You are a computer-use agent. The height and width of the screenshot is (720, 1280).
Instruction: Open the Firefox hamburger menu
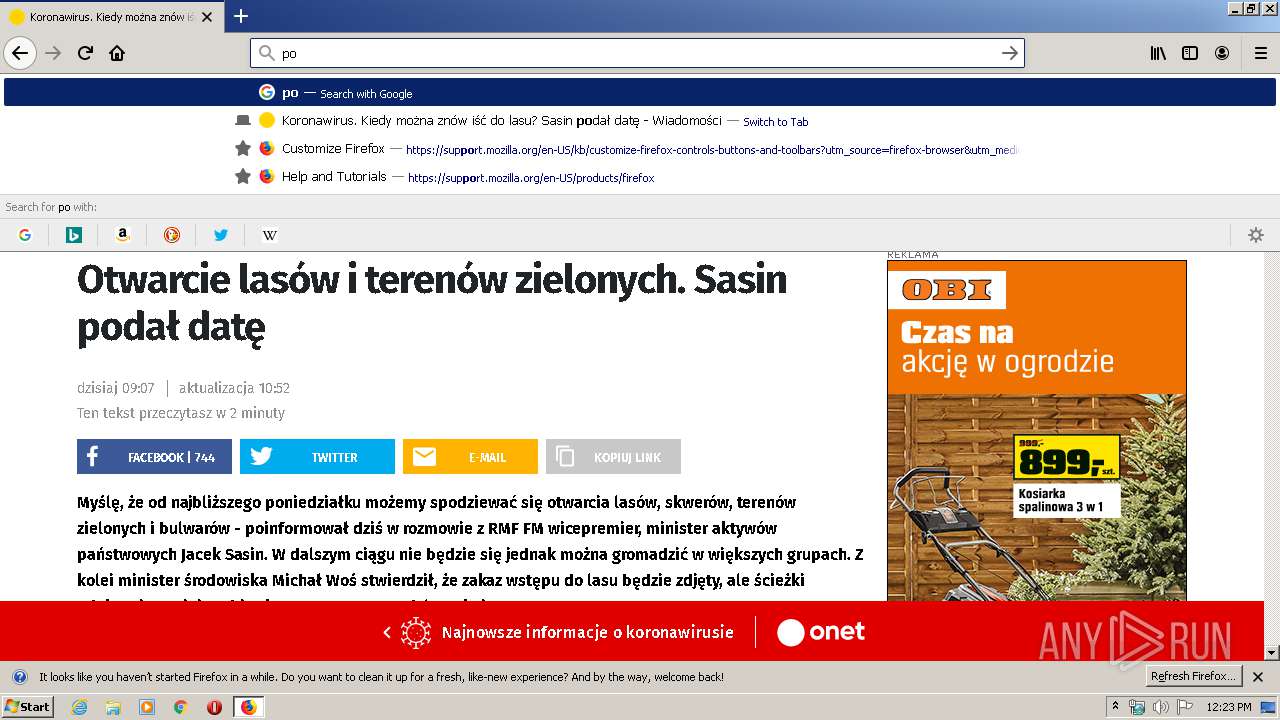point(1260,53)
